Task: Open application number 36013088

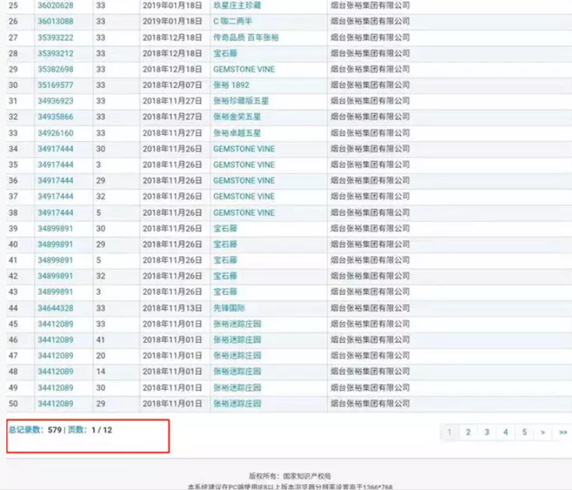Action: pos(55,21)
